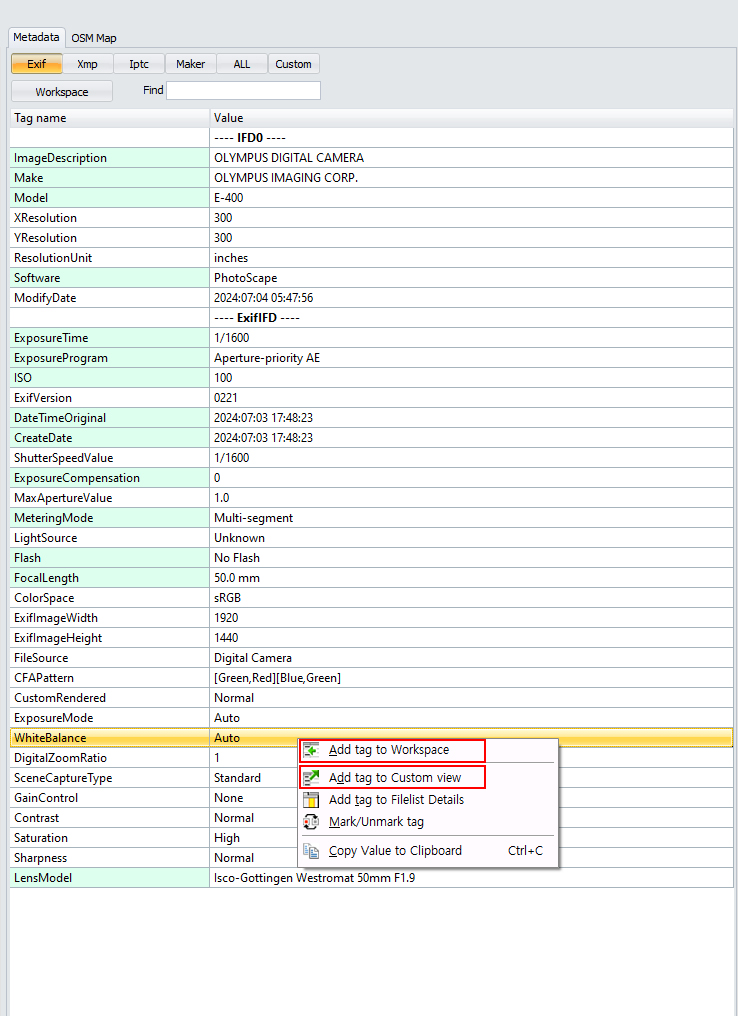The height and width of the screenshot is (1016, 738).
Task: Open the OSM Map tab
Action: pos(94,38)
